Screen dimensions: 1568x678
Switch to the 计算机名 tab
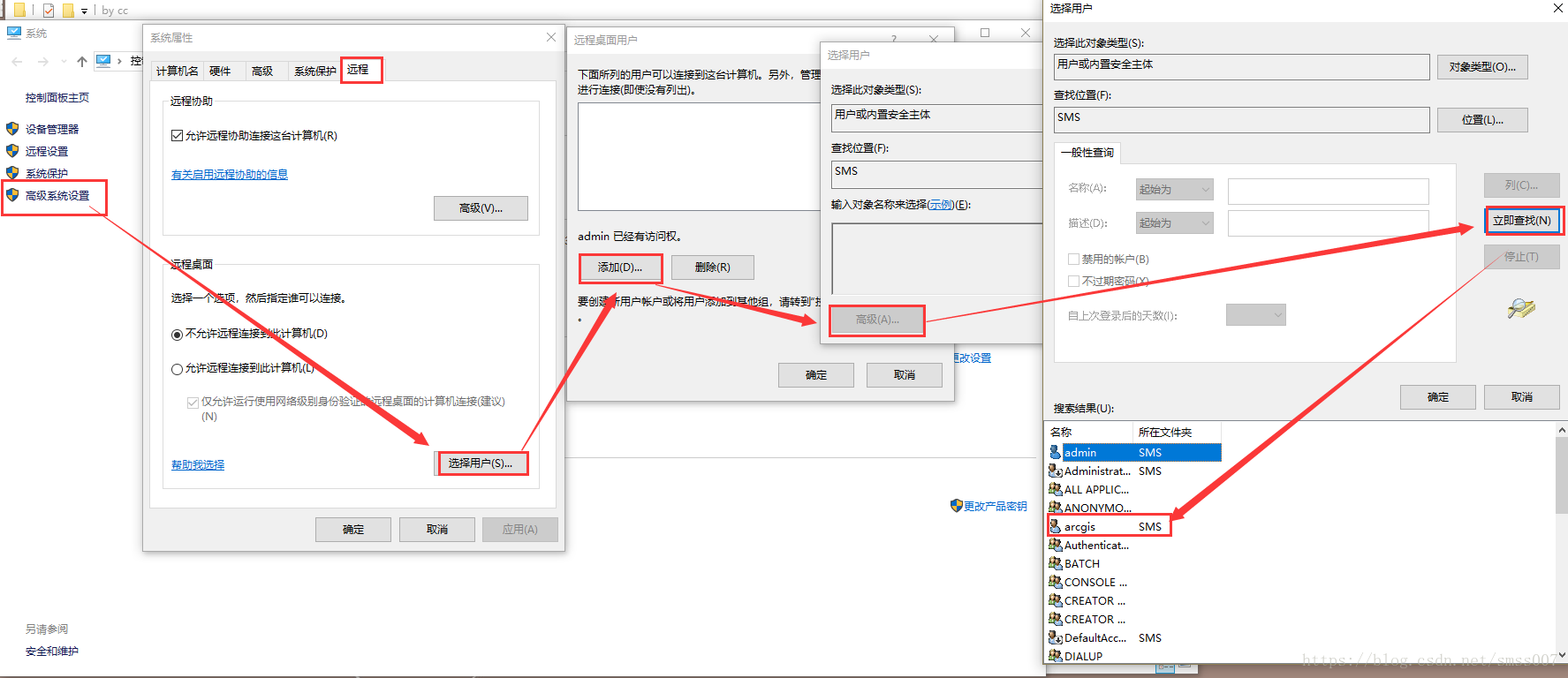[x=178, y=71]
